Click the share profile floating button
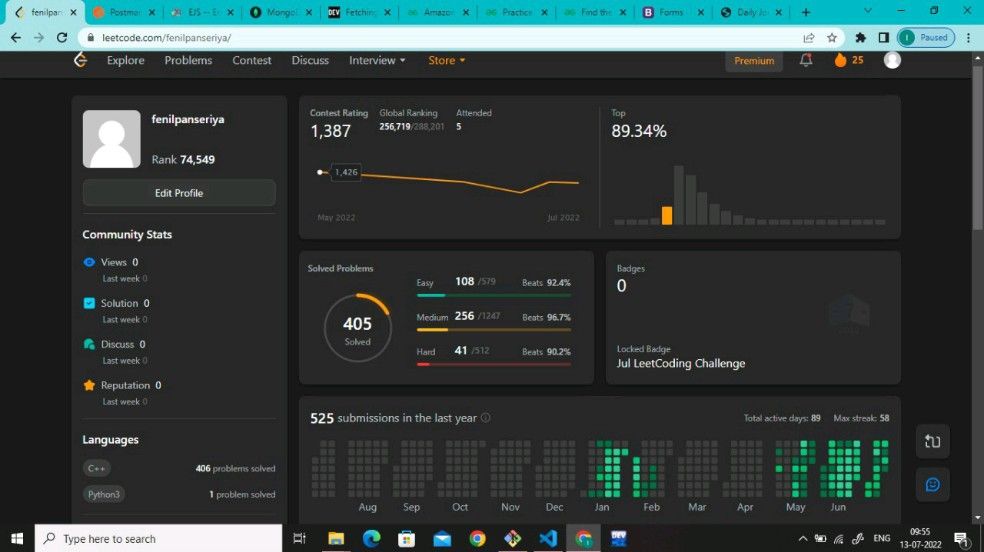The height and width of the screenshot is (552, 984). pyautogui.click(x=932, y=442)
